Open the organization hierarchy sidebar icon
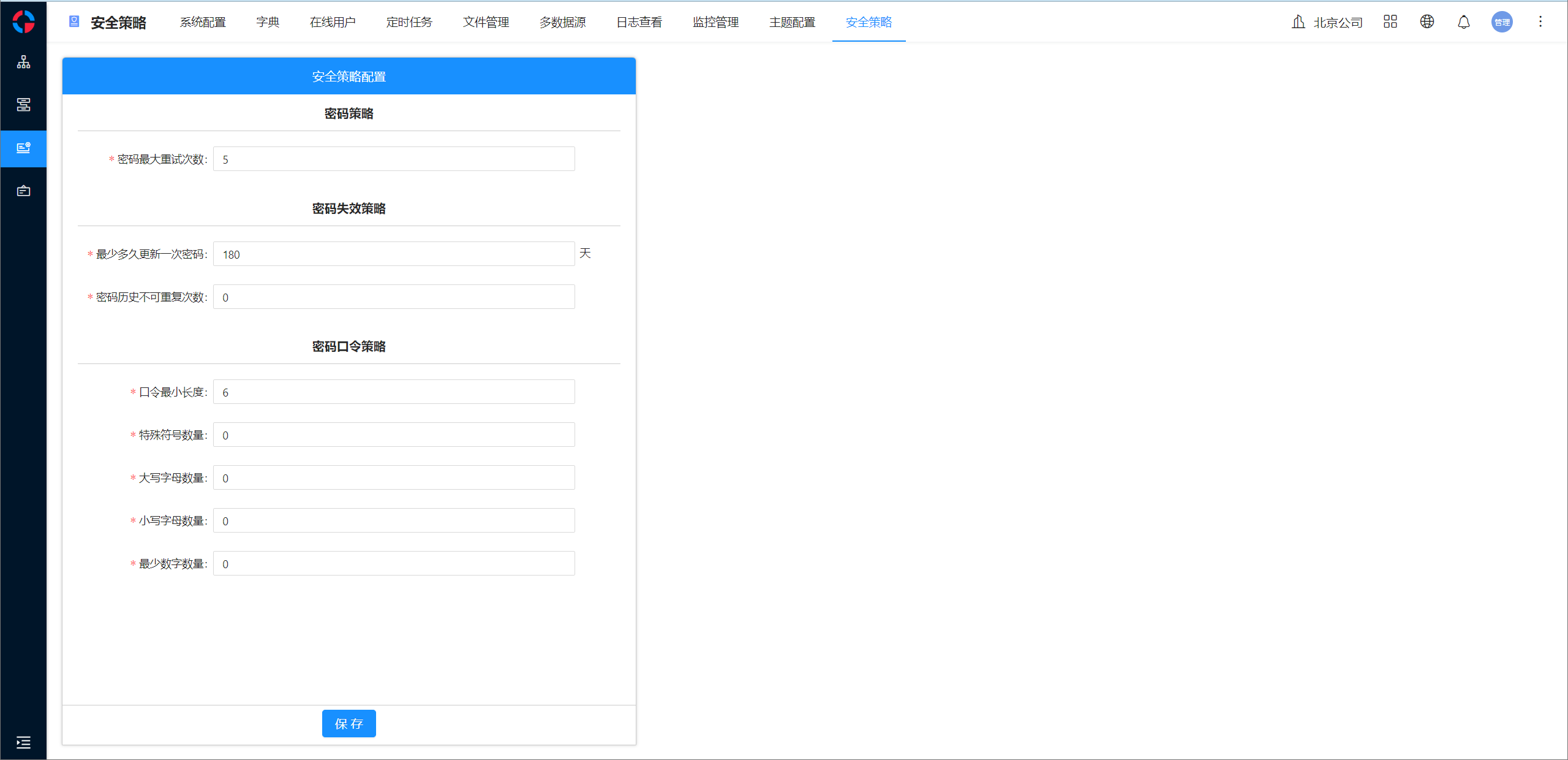1568x760 pixels. tap(23, 63)
